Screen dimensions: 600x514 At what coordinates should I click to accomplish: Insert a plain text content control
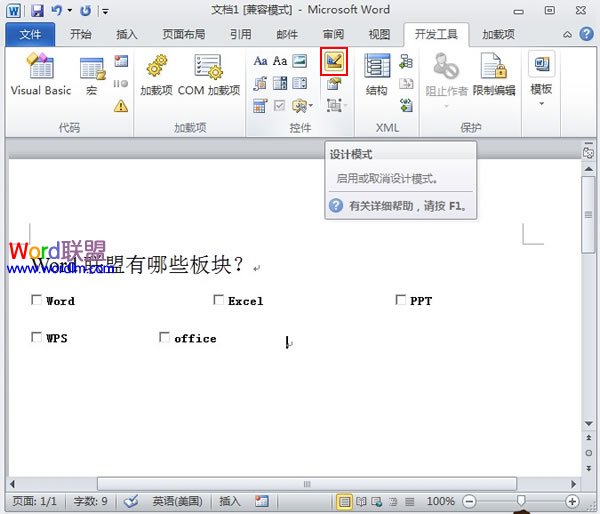280,61
